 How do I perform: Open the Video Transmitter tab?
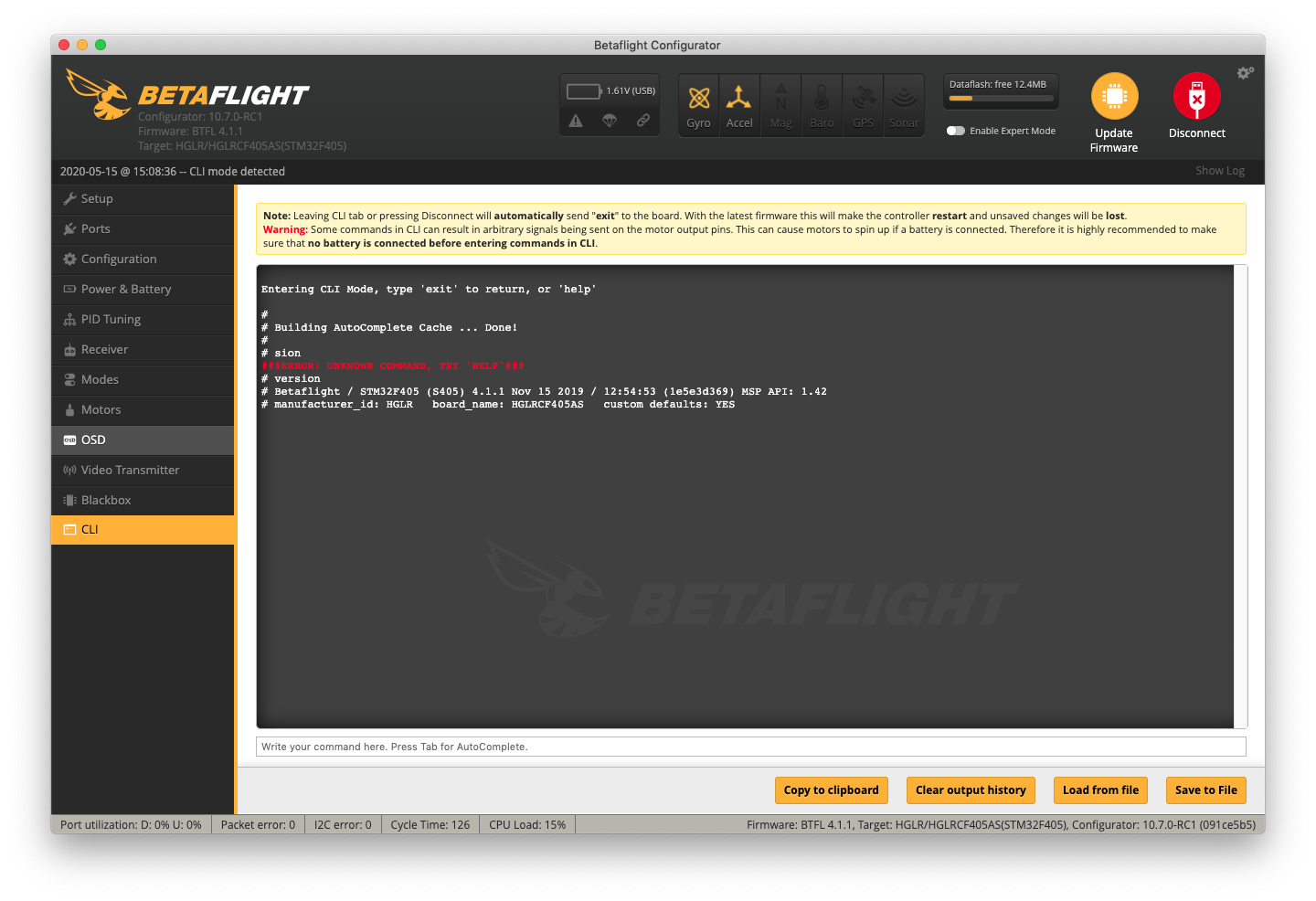143,470
